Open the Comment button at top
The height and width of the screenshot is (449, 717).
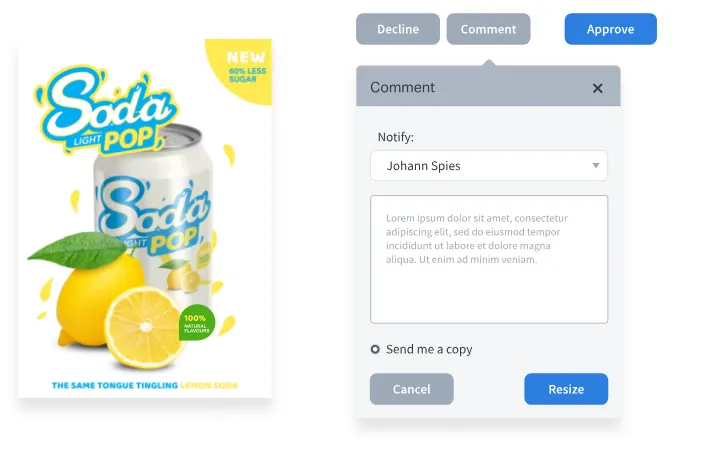pos(488,29)
